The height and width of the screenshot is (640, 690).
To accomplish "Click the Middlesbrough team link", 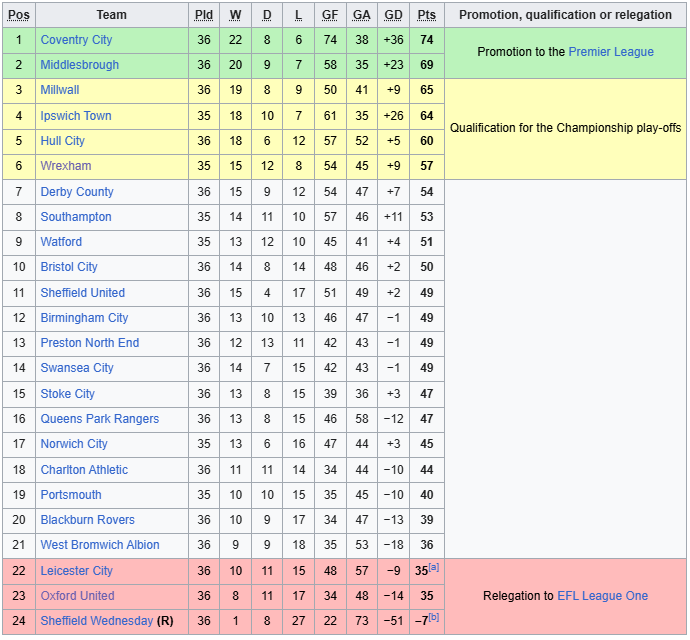I will [x=79, y=65].
